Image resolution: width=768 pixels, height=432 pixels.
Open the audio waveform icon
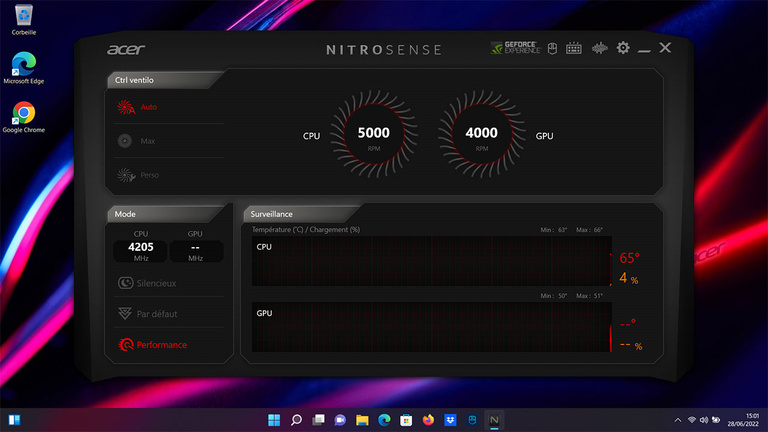coord(600,48)
